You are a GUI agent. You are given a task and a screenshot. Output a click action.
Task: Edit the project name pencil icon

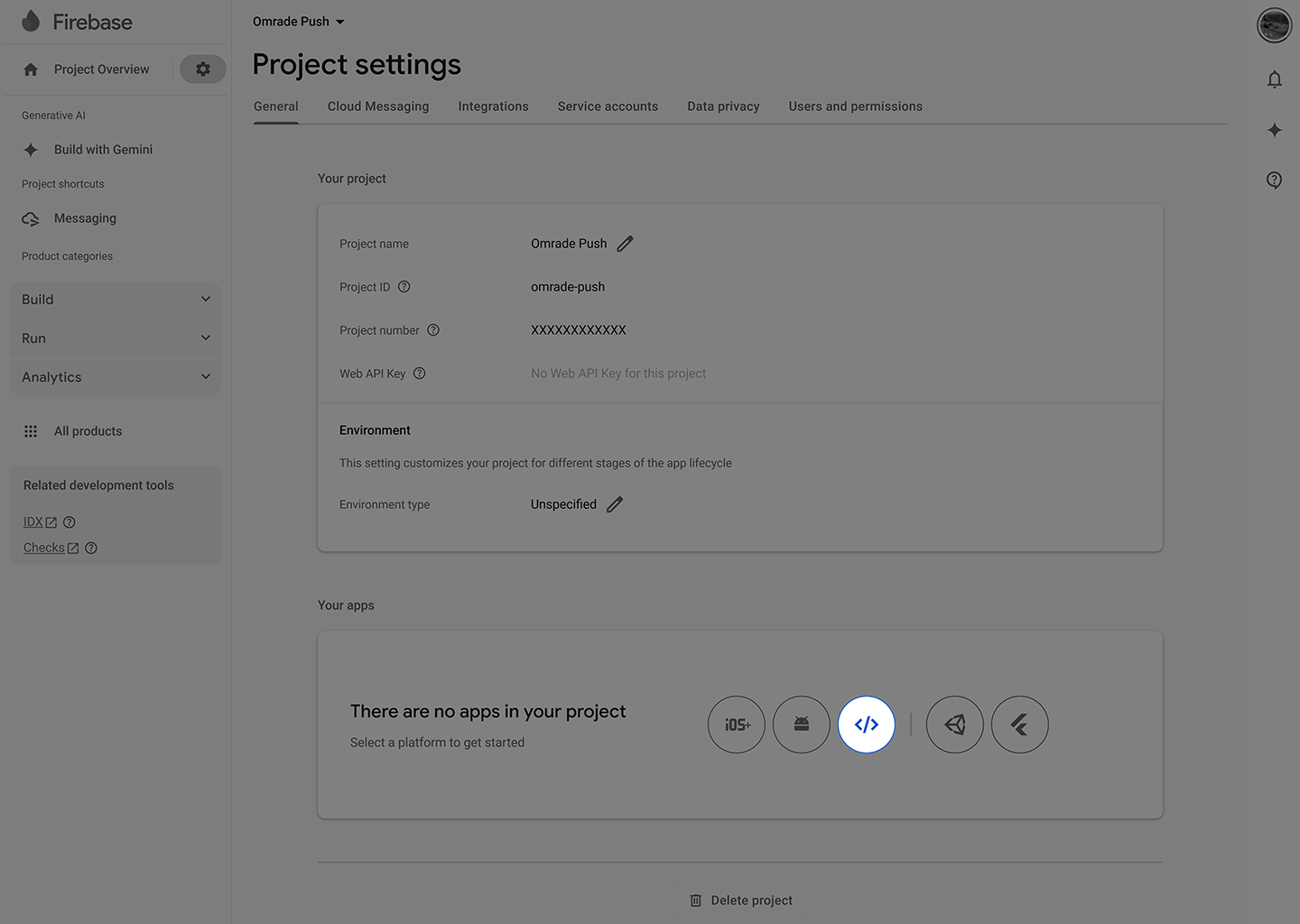pos(625,244)
